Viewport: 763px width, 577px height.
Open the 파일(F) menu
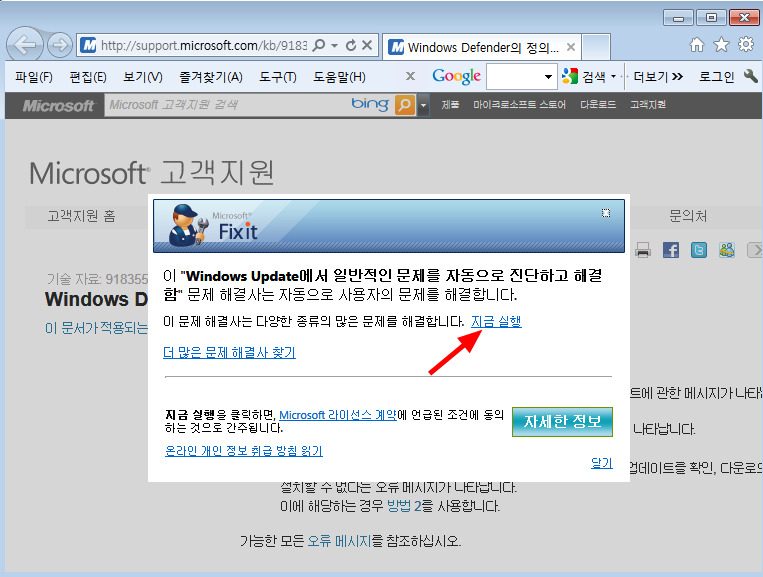[x=34, y=77]
